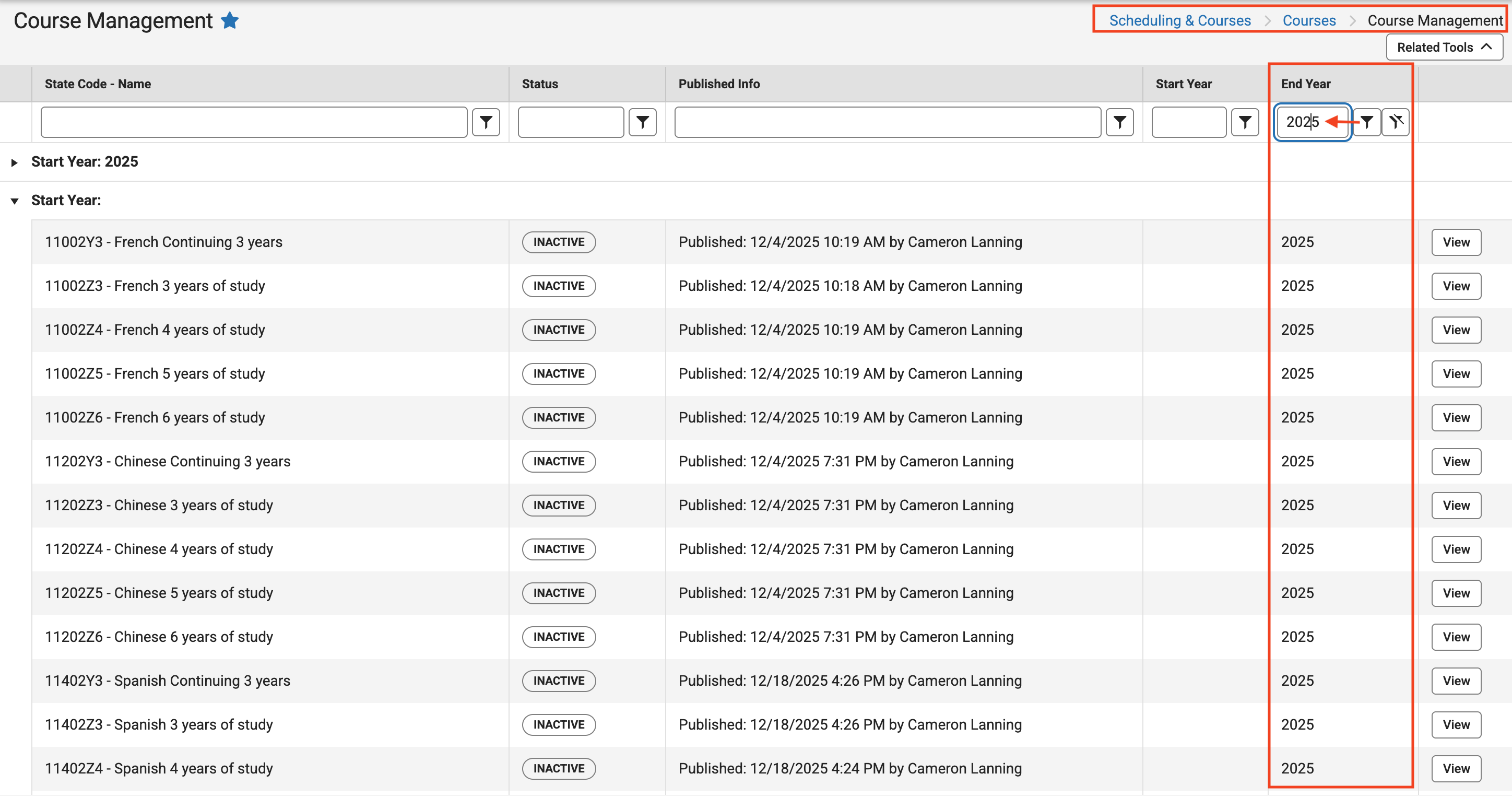Click the Status column filter icon
Viewport: 1512px width, 797px height.
[x=642, y=122]
